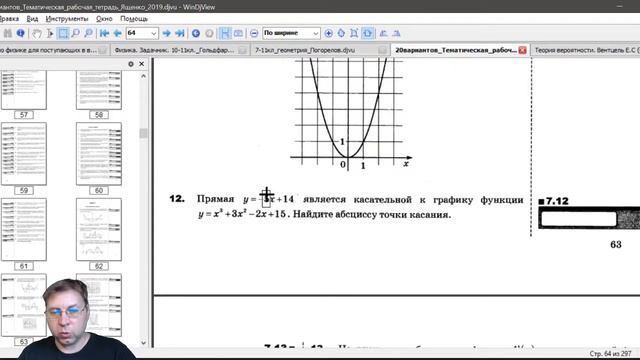Open the Помощь menu
The height and width of the screenshot is (360, 640).
[134, 19]
